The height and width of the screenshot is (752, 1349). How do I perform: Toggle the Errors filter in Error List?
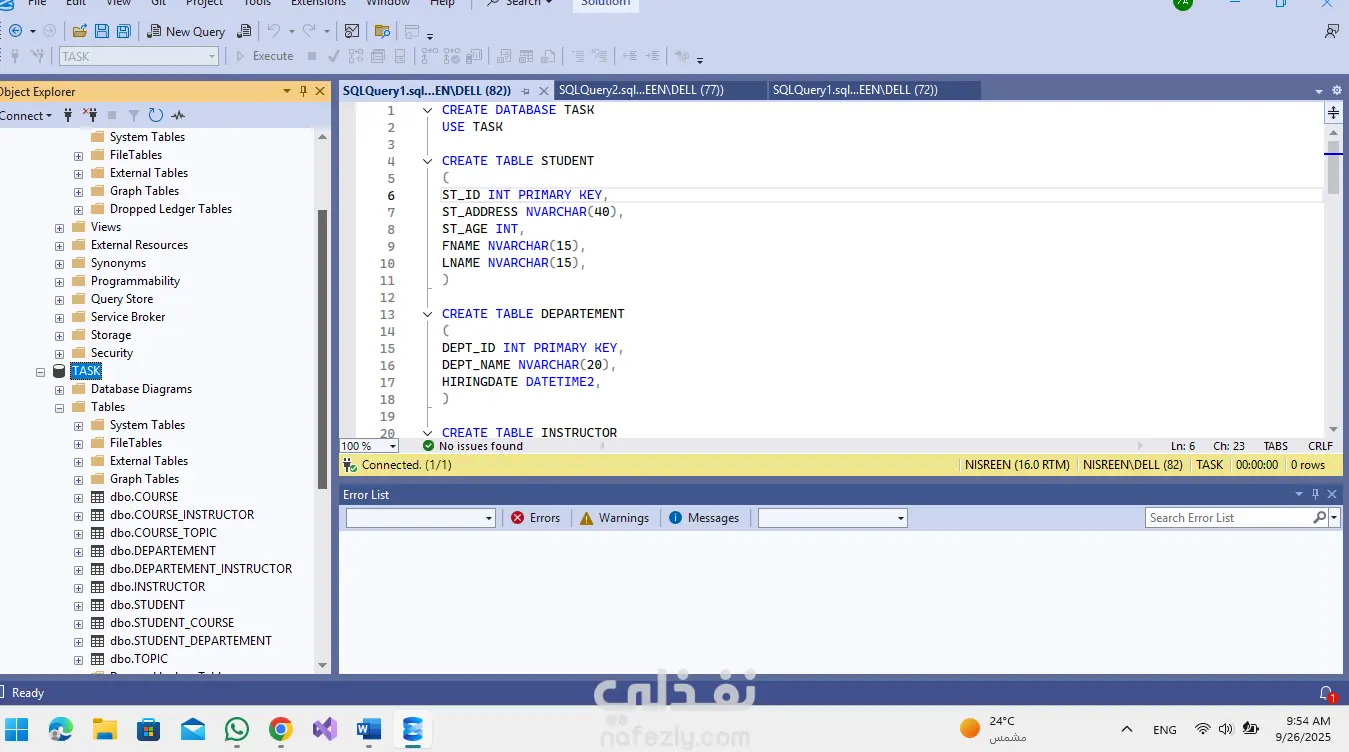pos(536,518)
